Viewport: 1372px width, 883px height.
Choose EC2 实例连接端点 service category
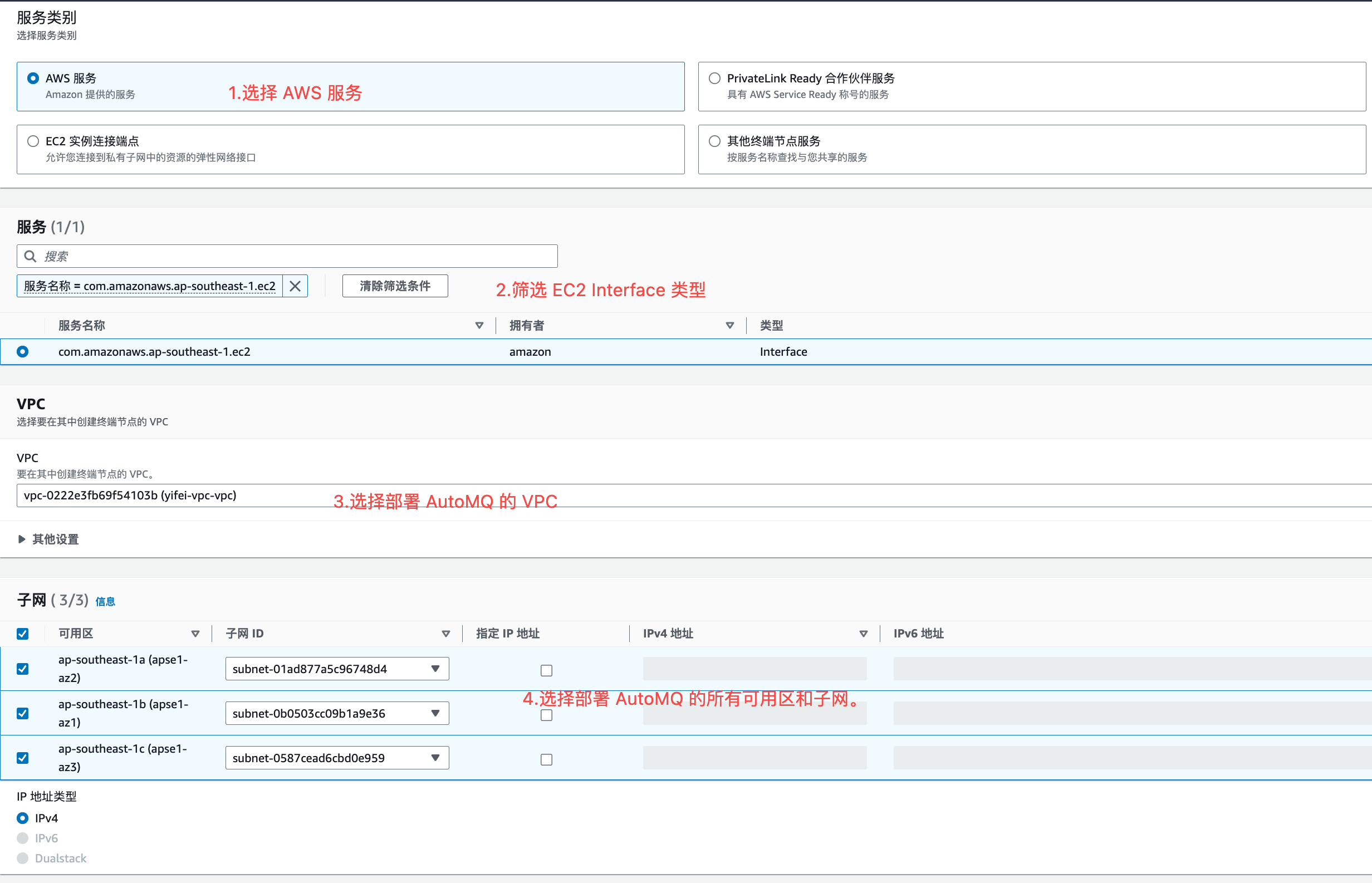[33, 141]
